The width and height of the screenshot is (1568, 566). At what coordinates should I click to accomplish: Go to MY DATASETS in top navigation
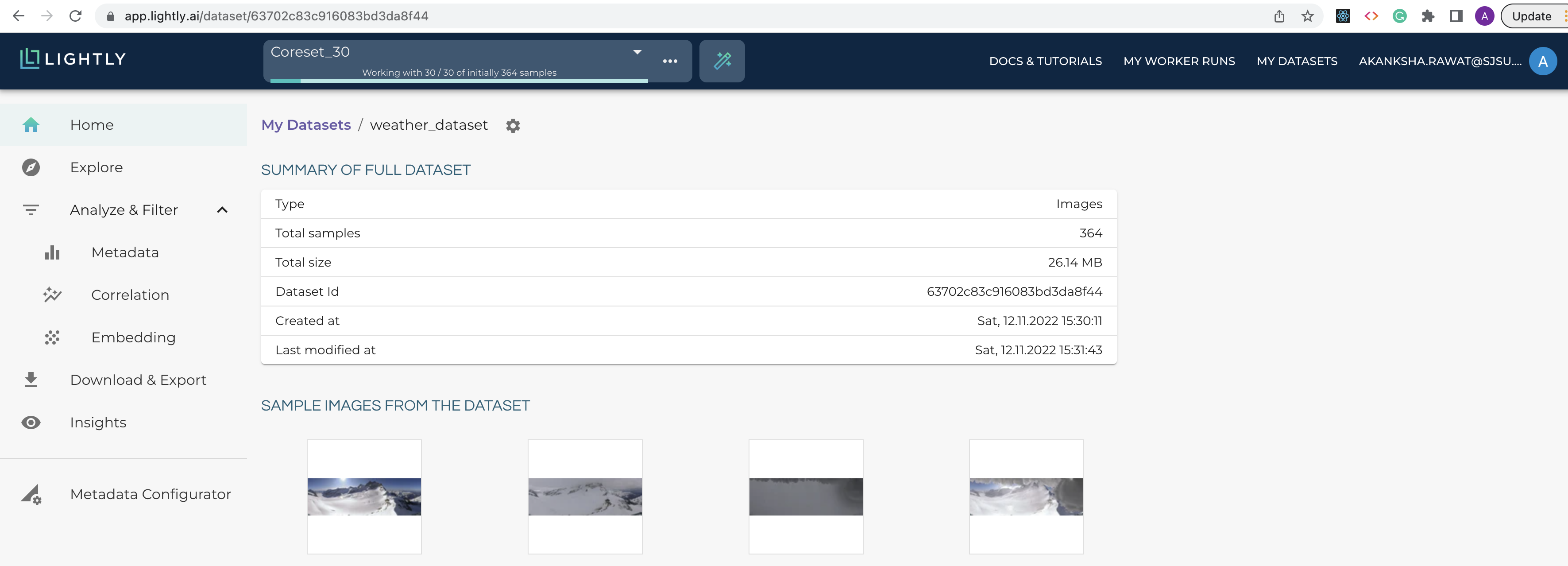click(x=1297, y=61)
